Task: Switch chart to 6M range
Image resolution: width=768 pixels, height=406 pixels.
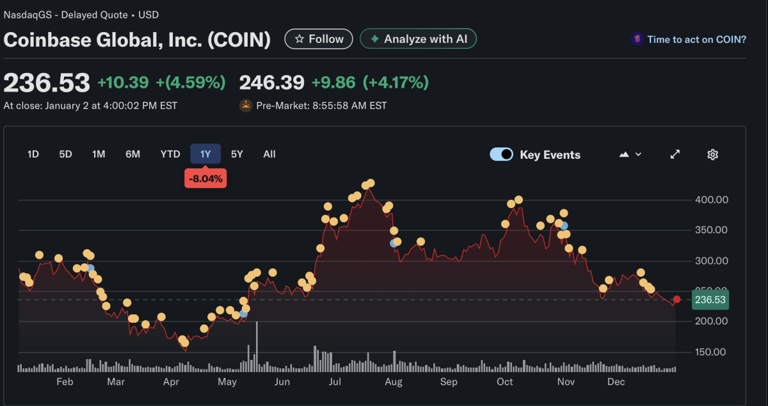Action: [x=133, y=154]
